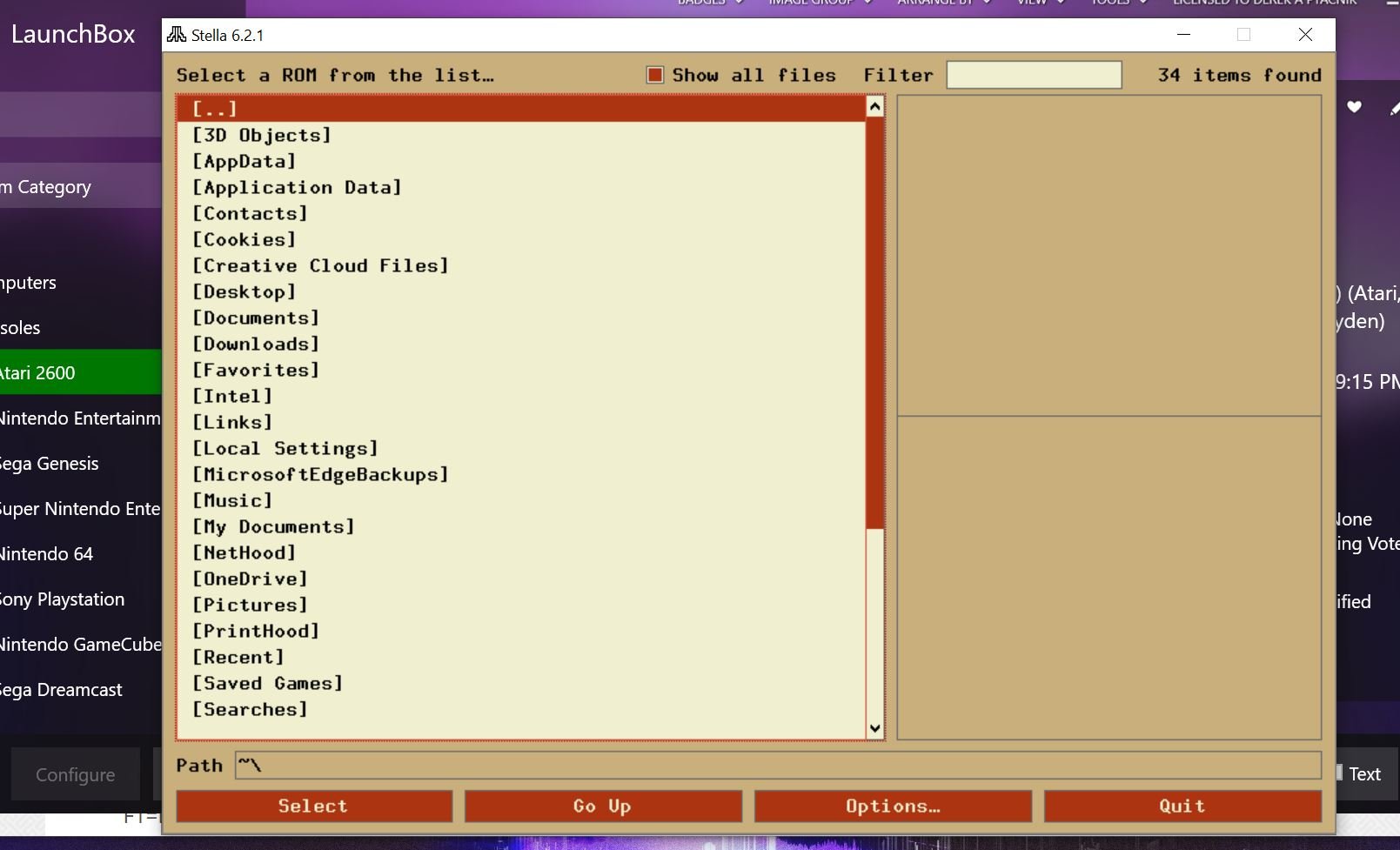Click the Consoles category in LaunchBox sidebar
The image size is (1400, 850).
[81, 327]
